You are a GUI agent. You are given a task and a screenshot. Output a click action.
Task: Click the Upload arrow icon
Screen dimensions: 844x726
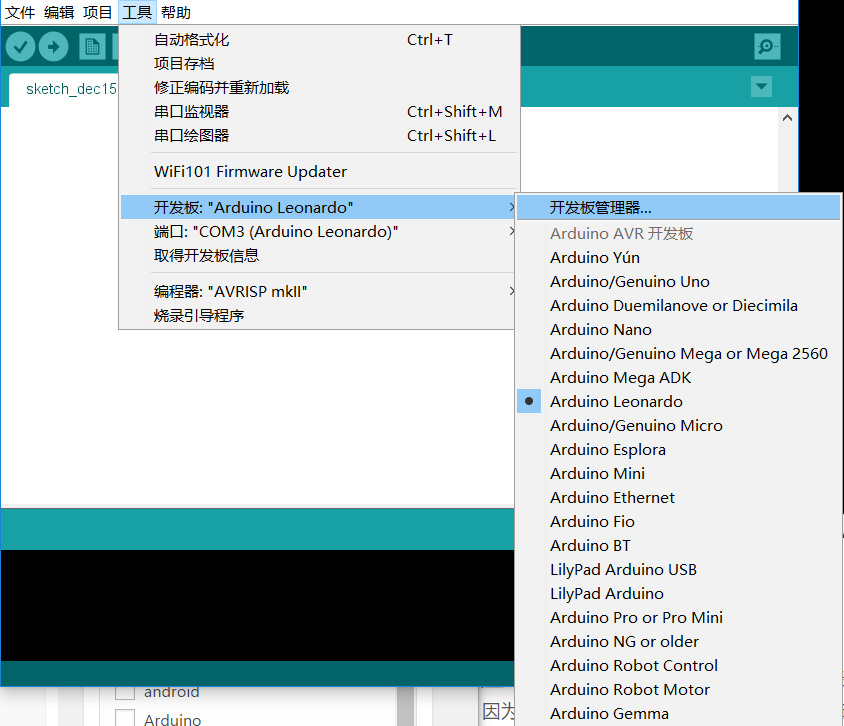pos(53,47)
